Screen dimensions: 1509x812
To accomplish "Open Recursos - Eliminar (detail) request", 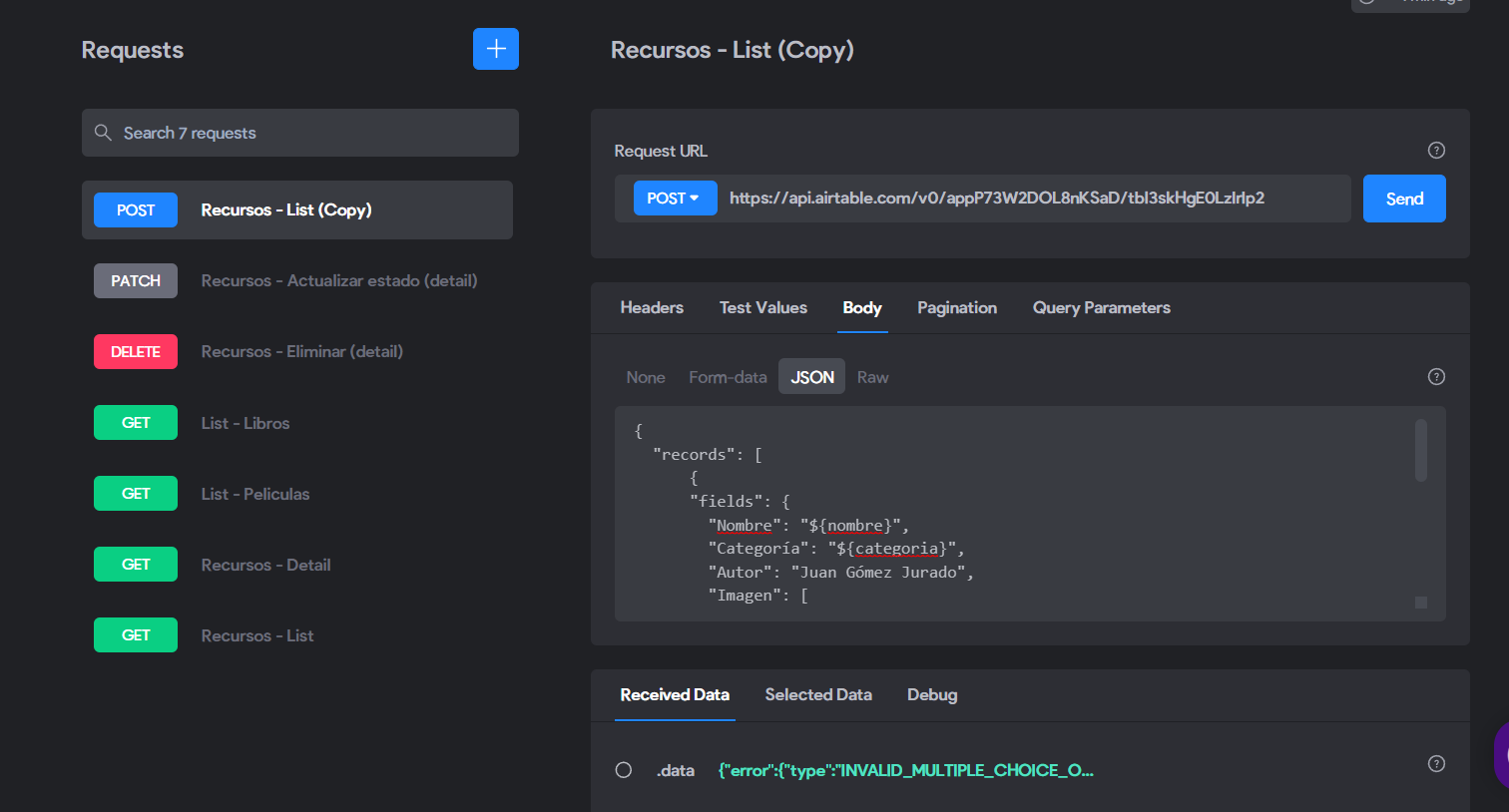I will (x=297, y=352).
